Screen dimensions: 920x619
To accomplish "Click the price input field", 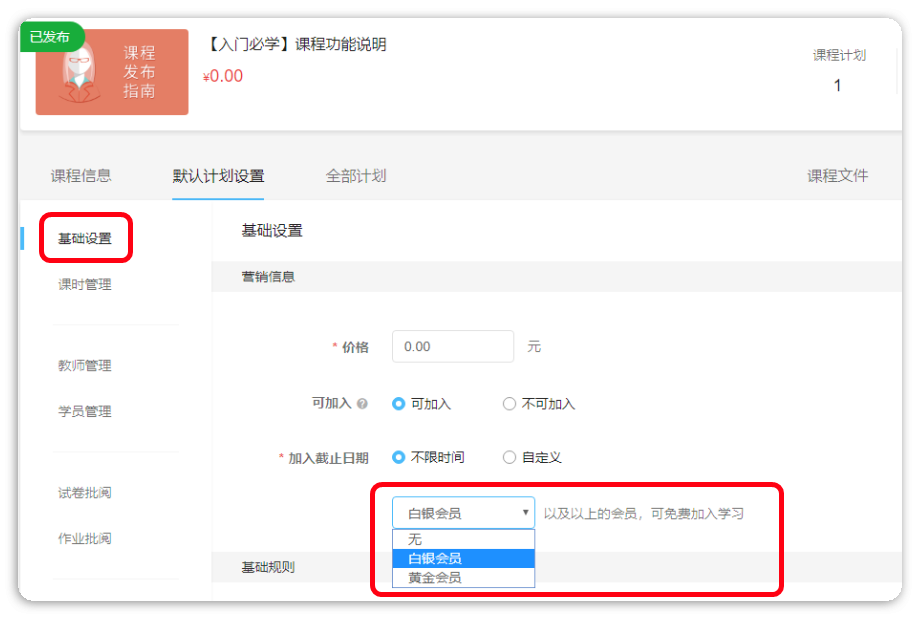I will pyautogui.click(x=453, y=346).
